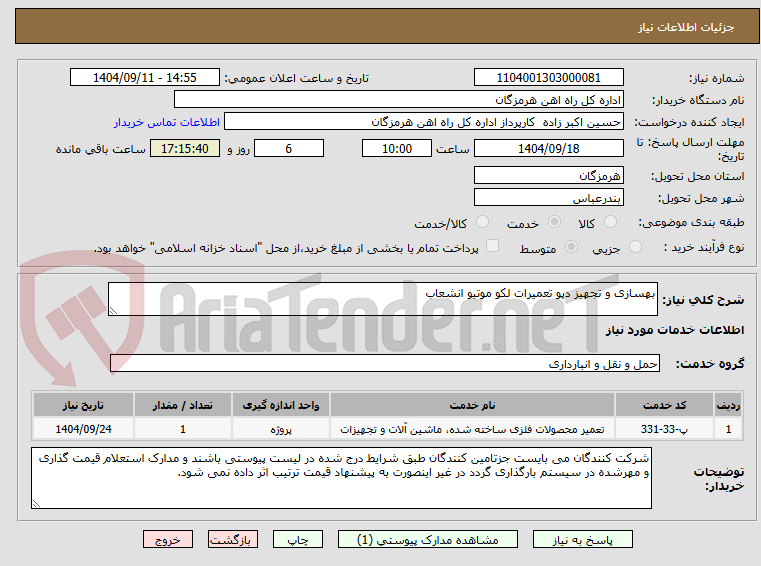Image resolution: width=761 pixels, height=566 pixels.
Task: Click the 'نام خدمت' column header
Action: [x=472, y=405]
